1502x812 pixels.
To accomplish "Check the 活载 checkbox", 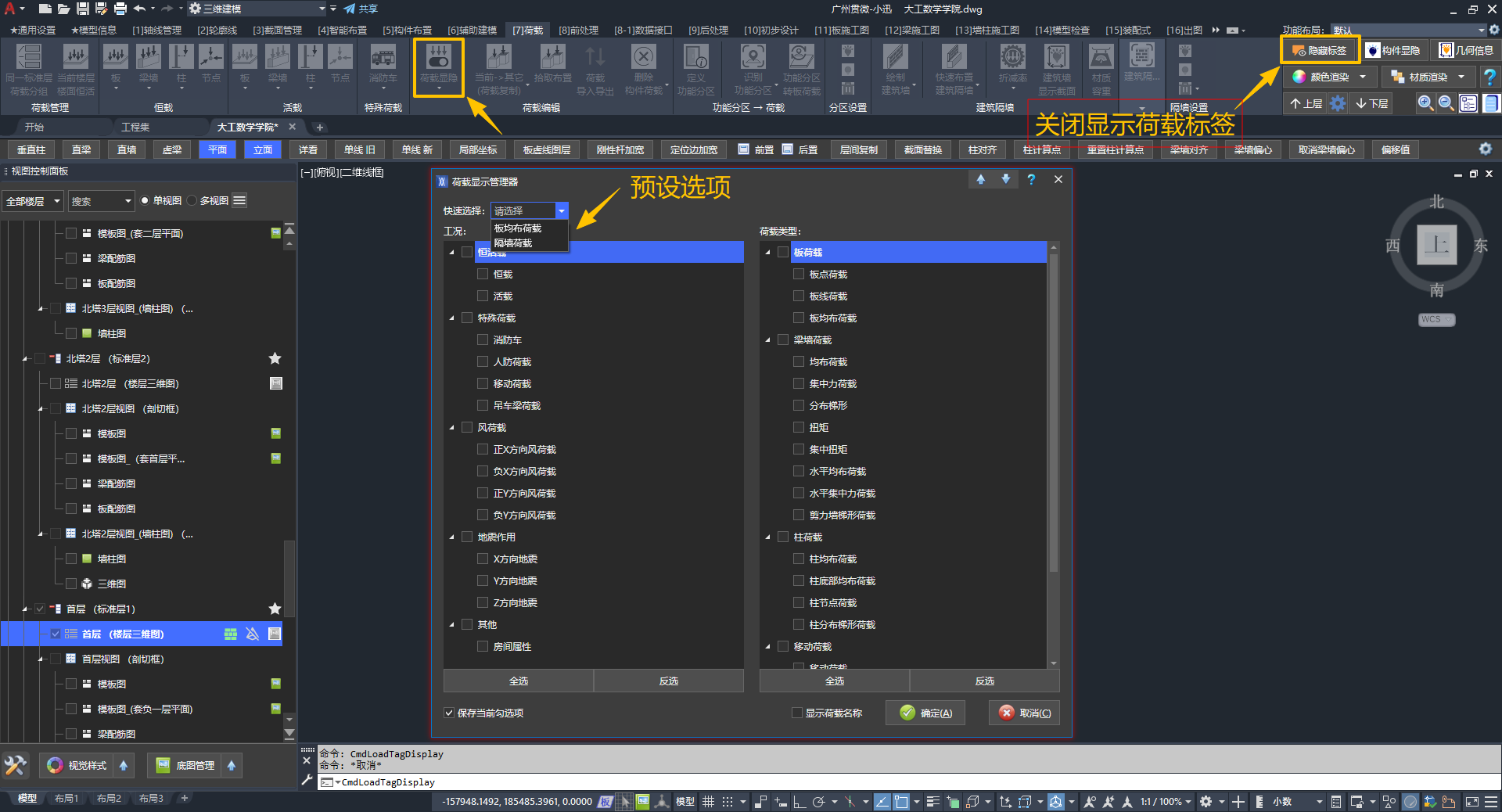I will point(483,296).
